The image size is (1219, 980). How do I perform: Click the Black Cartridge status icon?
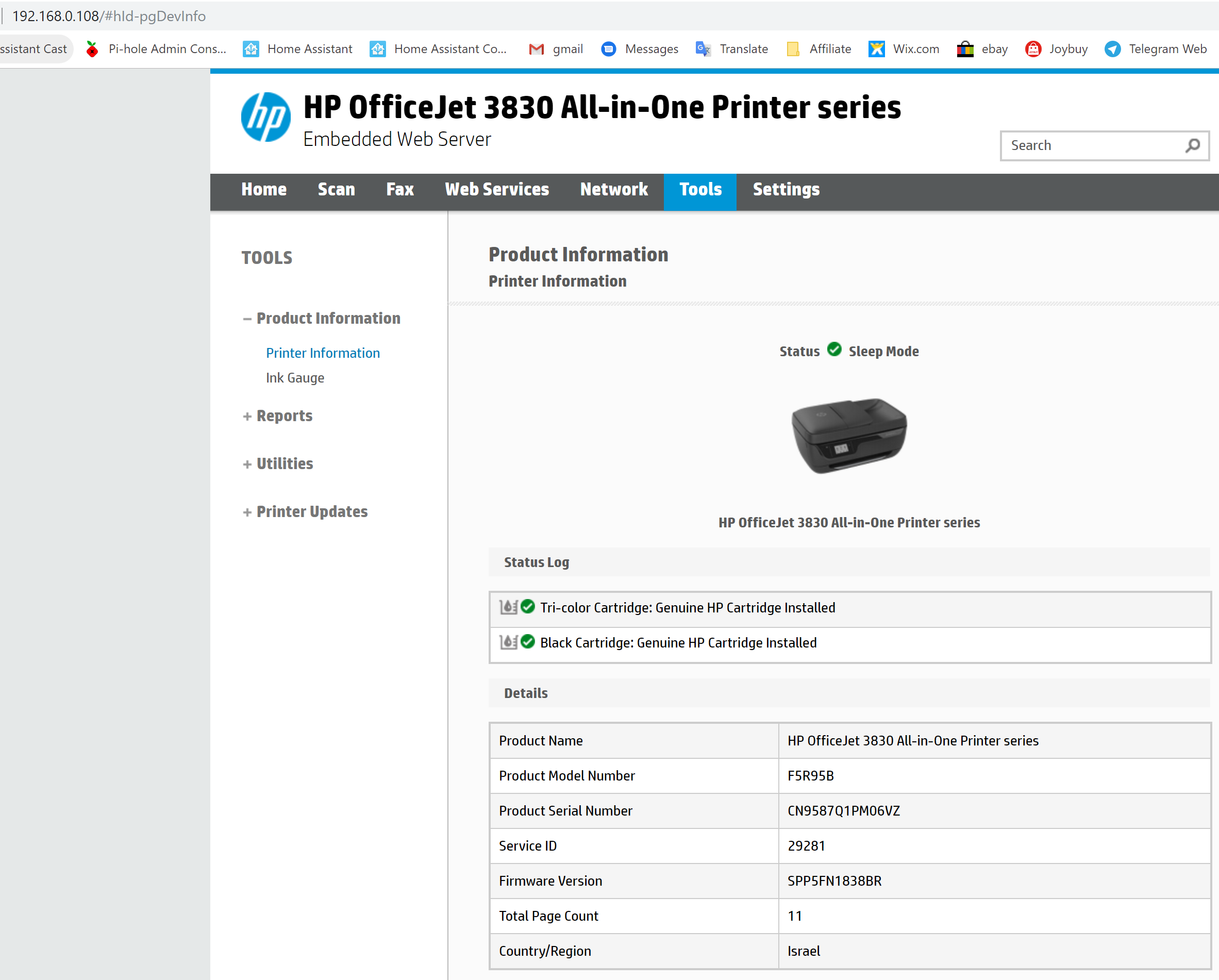pos(508,642)
